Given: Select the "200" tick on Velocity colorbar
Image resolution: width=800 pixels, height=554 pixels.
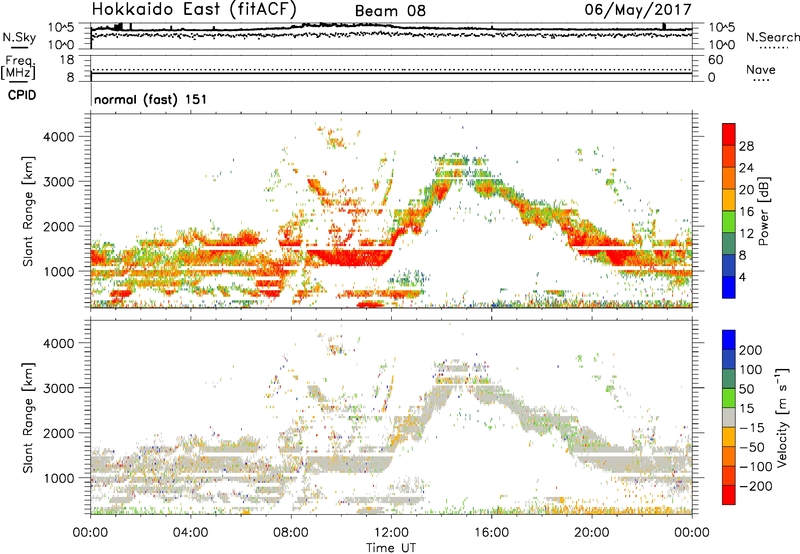Looking at the screenshot, I should (751, 350).
